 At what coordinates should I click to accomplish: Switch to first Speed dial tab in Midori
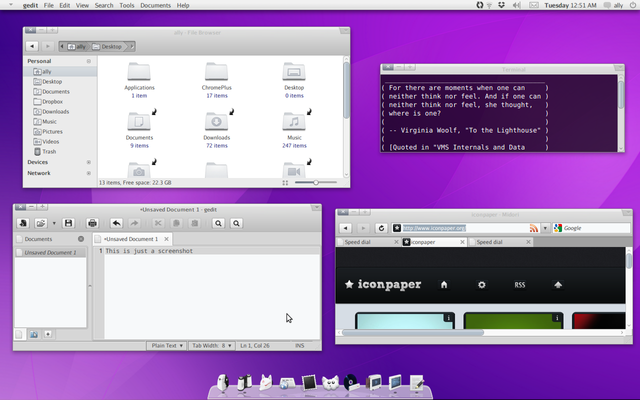click(x=368, y=242)
